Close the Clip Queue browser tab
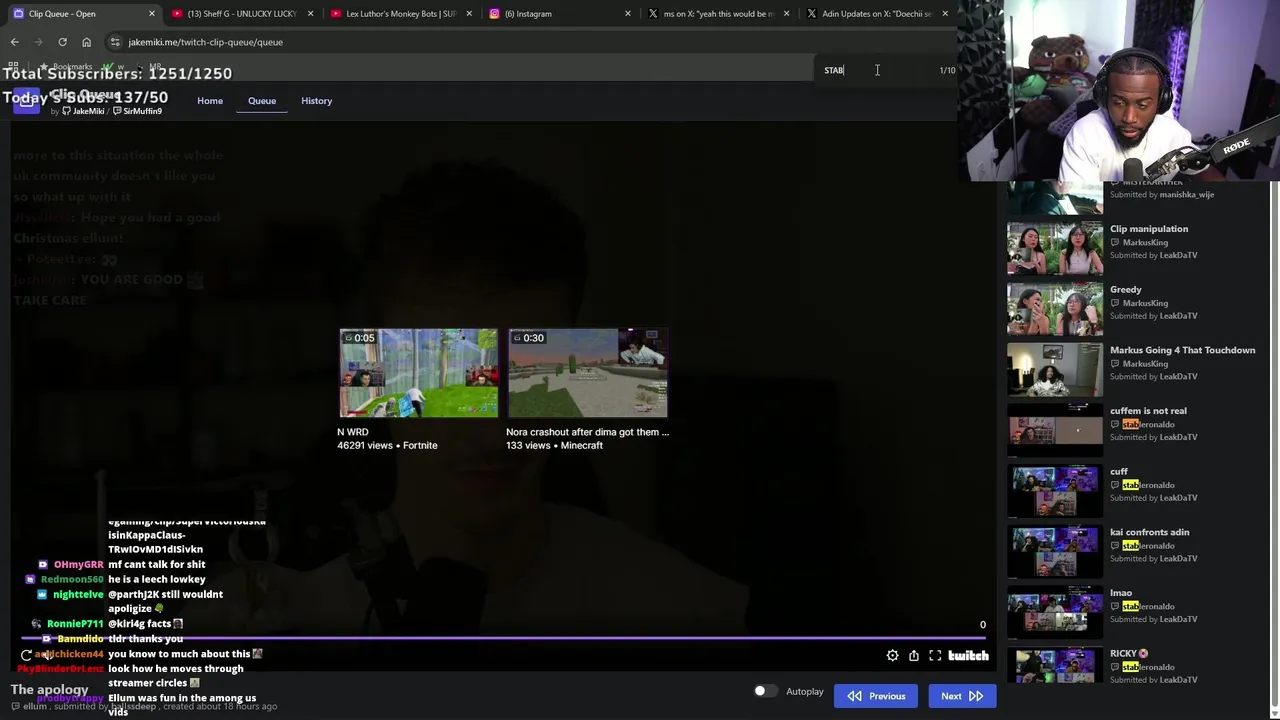Viewport: 1280px width, 720px height. (152, 14)
